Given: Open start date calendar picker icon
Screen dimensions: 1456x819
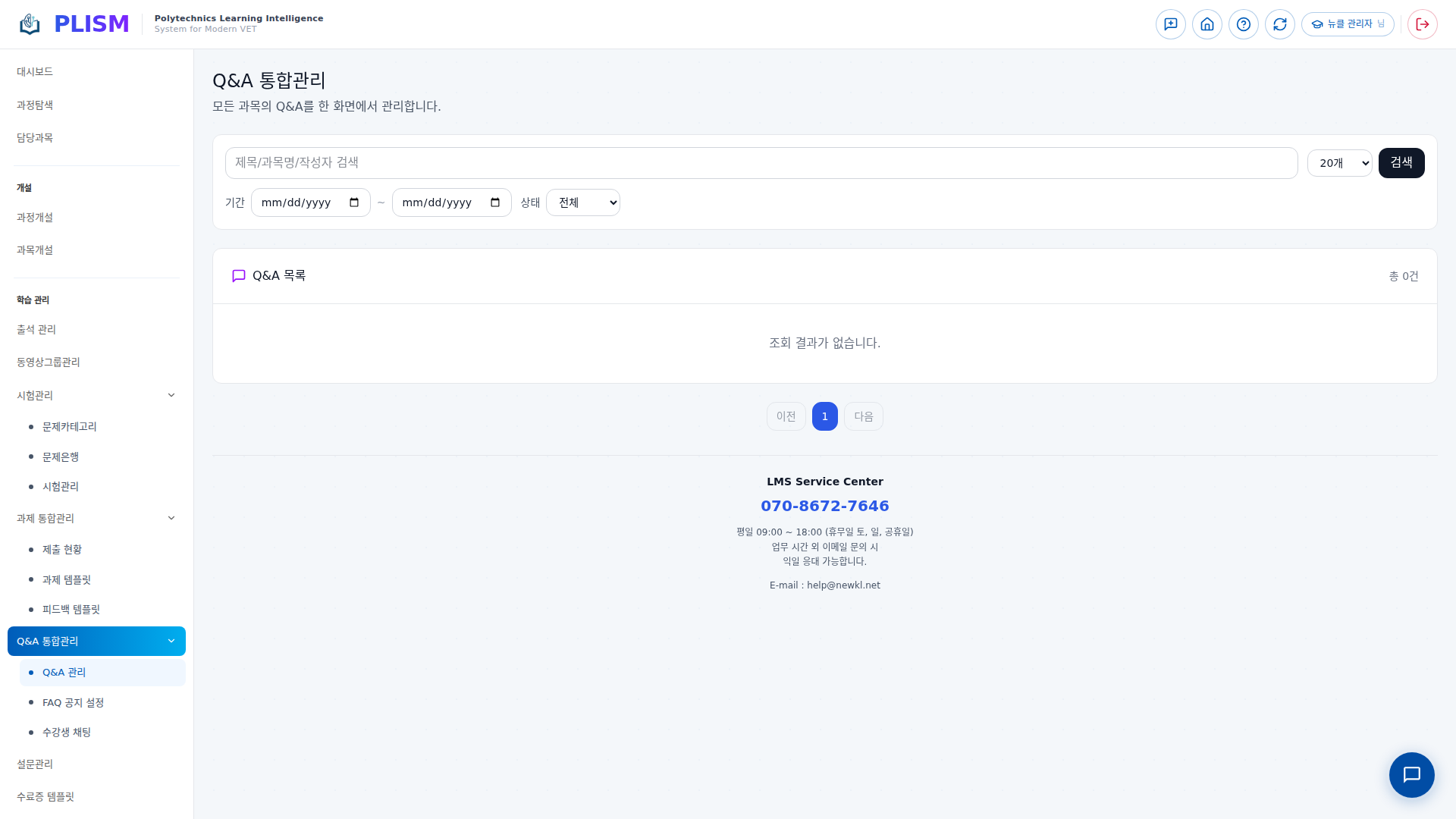Looking at the screenshot, I should tap(354, 202).
